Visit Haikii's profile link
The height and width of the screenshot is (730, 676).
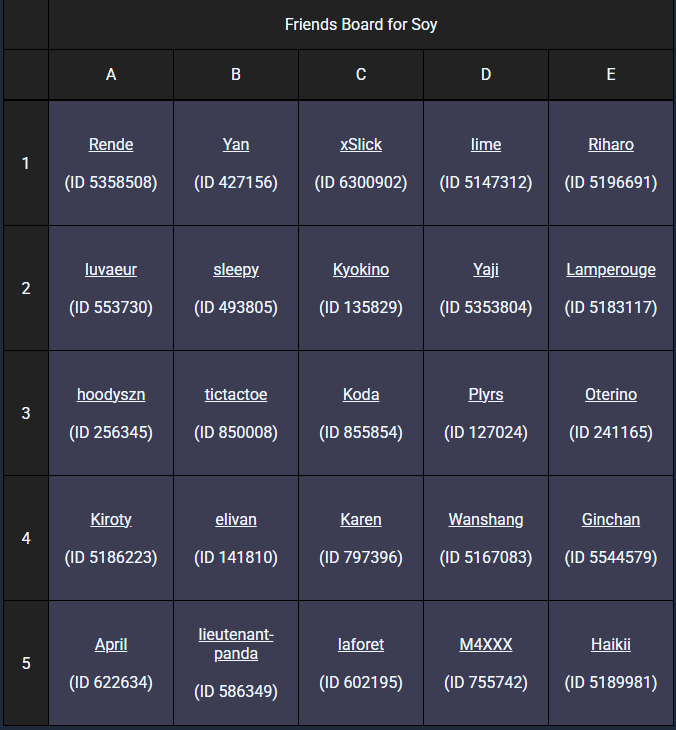click(611, 645)
